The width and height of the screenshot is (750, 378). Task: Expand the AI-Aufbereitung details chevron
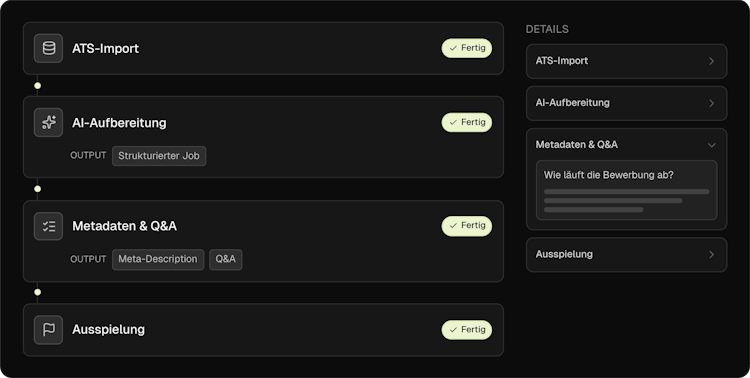coord(712,103)
